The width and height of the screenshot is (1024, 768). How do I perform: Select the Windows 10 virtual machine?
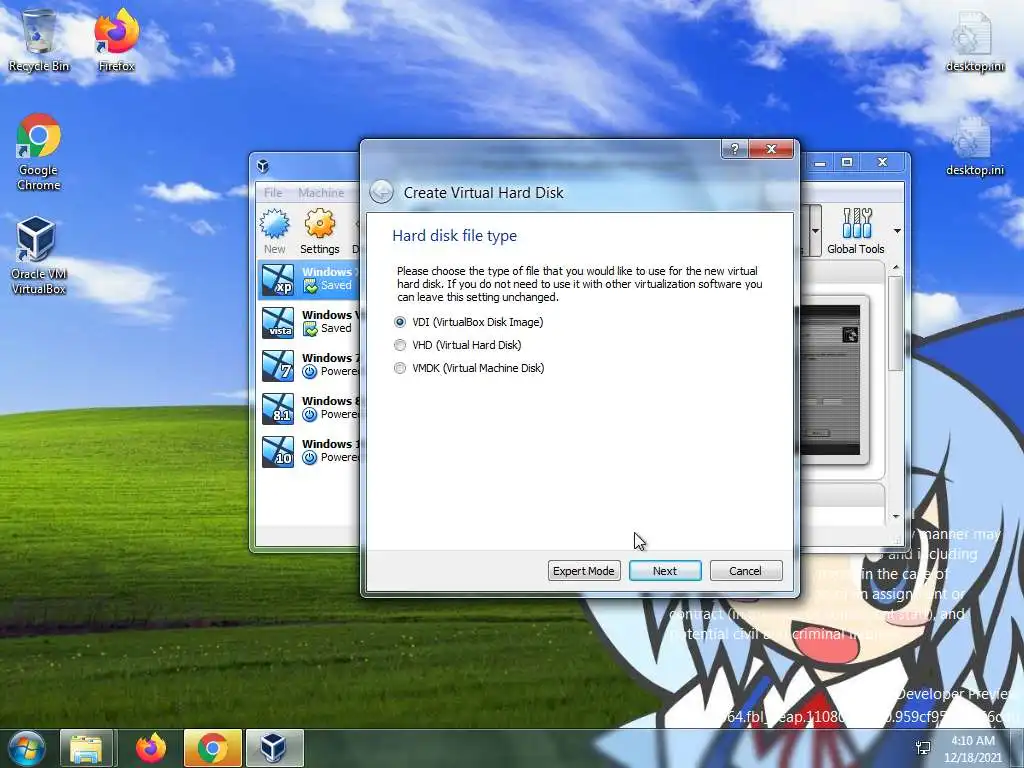coord(308,451)
